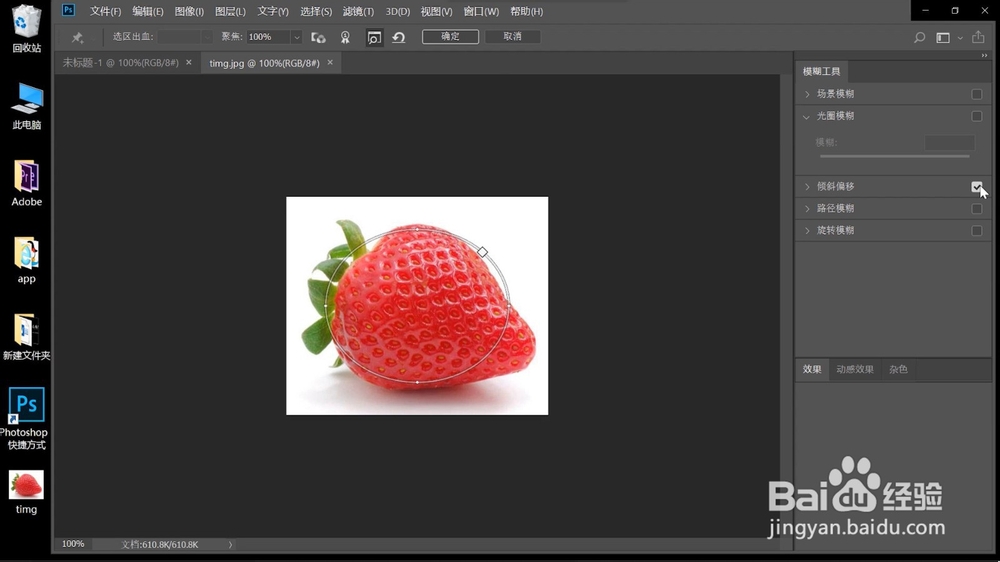Viewport: 1000px width, 562px height.
Task: Open the 选择(S) menu
Action: [316, 11]
